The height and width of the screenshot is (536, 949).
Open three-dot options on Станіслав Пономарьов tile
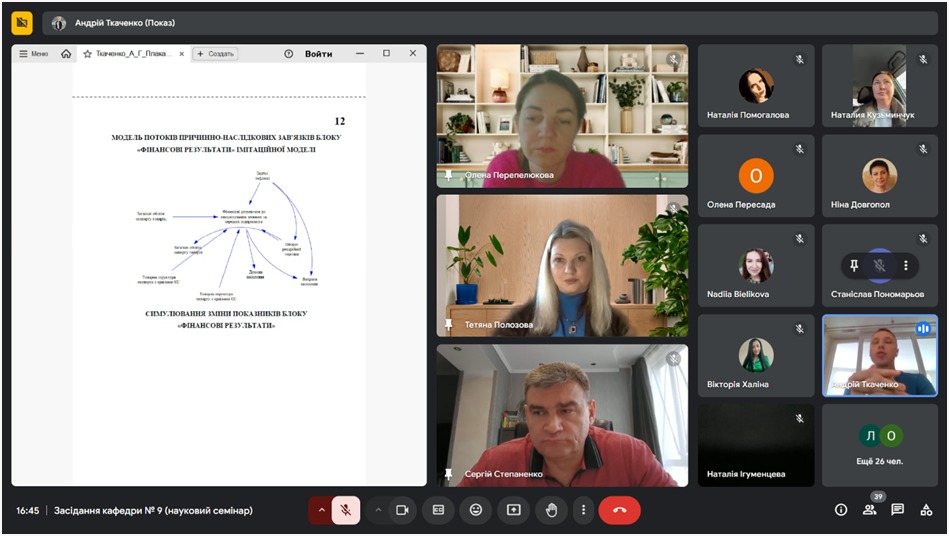pos(905,265)
